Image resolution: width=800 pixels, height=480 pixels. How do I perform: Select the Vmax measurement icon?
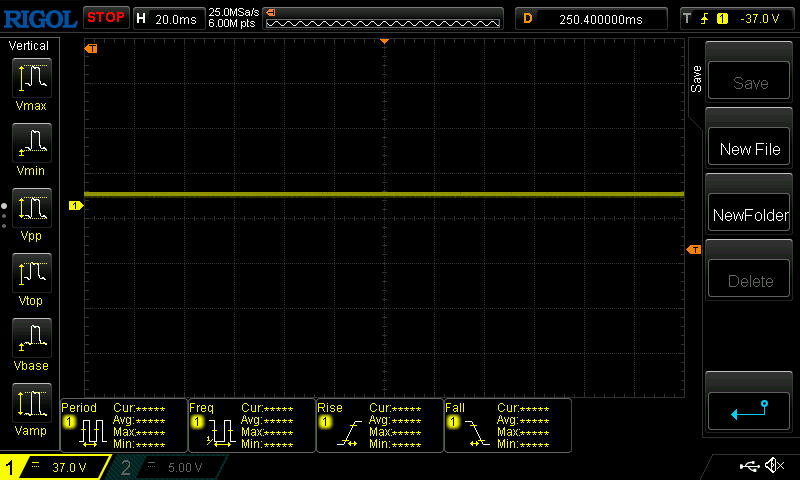[x=31, y=78]
